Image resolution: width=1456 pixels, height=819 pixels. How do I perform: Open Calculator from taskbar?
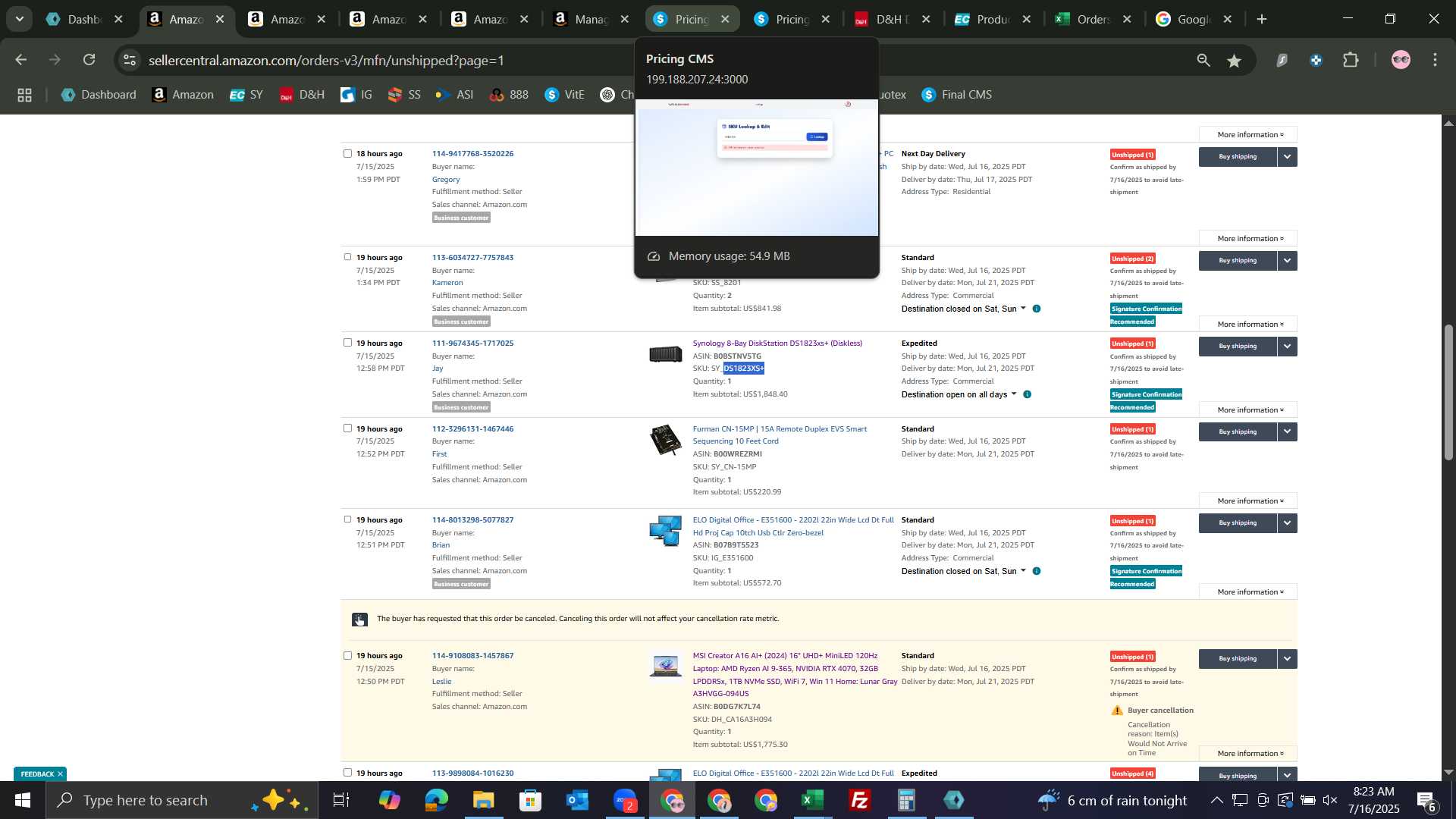tap(906, 800)
